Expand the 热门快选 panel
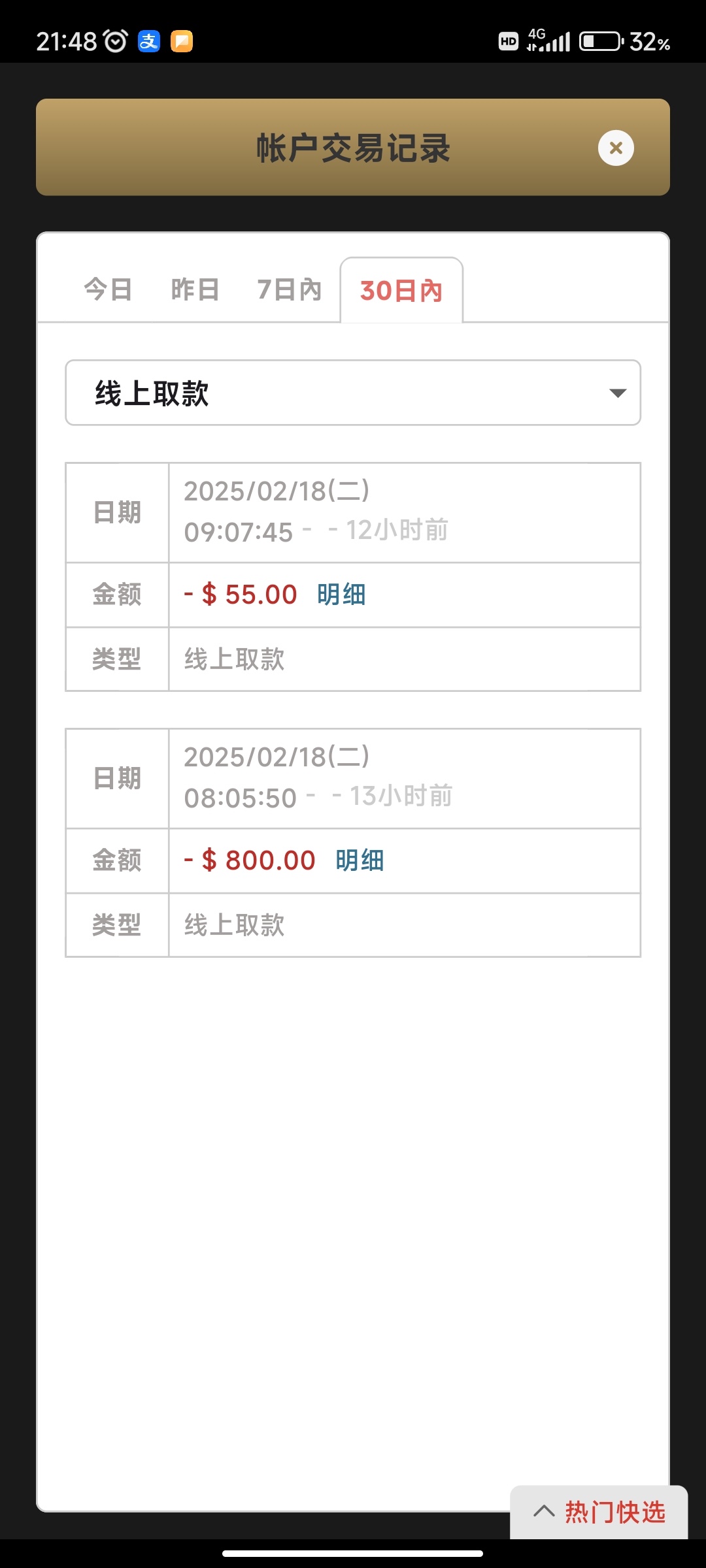 614,1512
